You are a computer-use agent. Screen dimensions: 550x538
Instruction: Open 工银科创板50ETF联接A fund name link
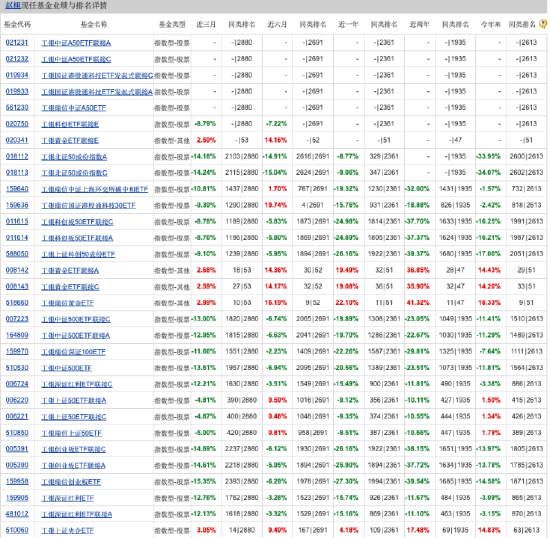(77, 238)
